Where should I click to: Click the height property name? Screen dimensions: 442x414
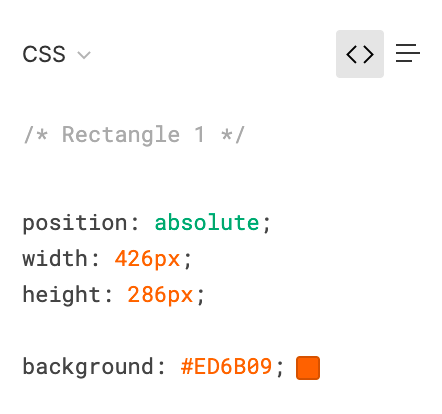62,295
